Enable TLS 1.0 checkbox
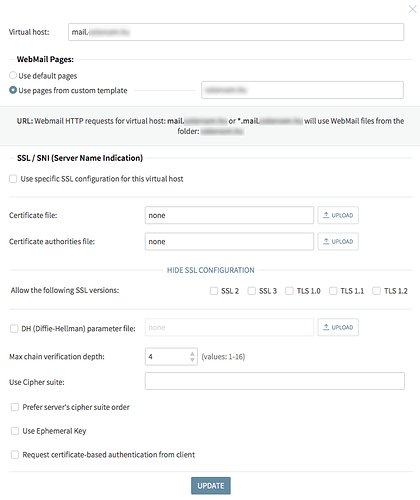The height and width of the screenshot is (500, 420). point(289,291)
